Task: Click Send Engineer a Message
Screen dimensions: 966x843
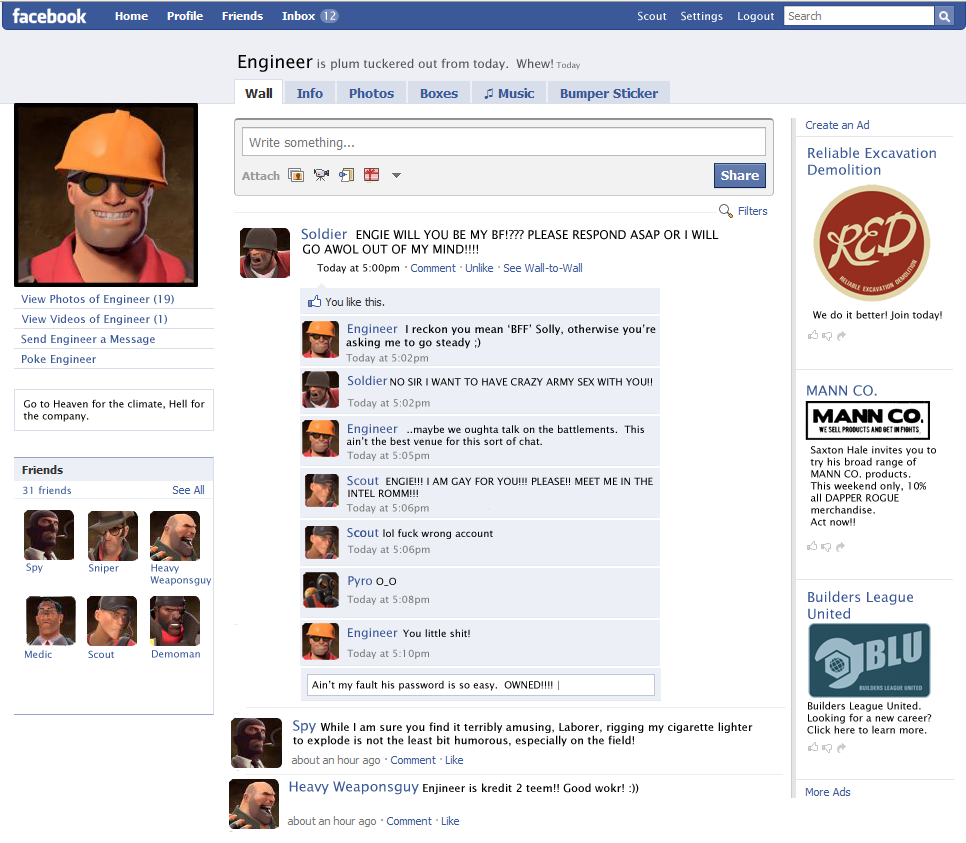Action: [88, 339]
